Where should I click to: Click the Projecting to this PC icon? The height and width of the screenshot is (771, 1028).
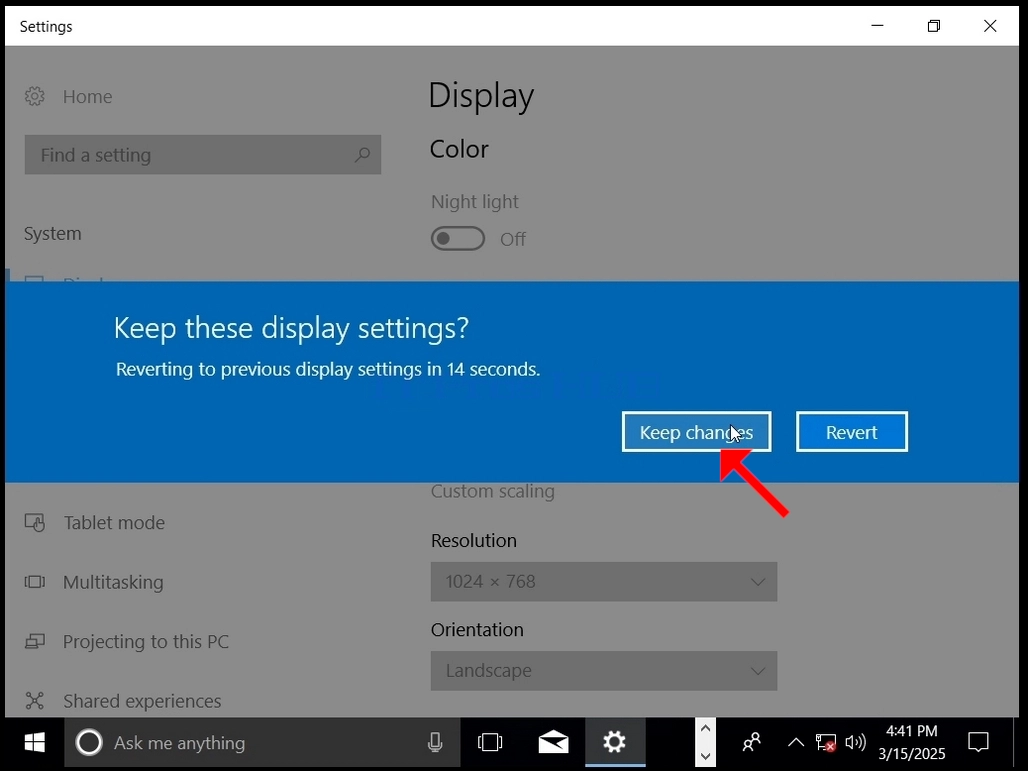[x=35, y=641]
